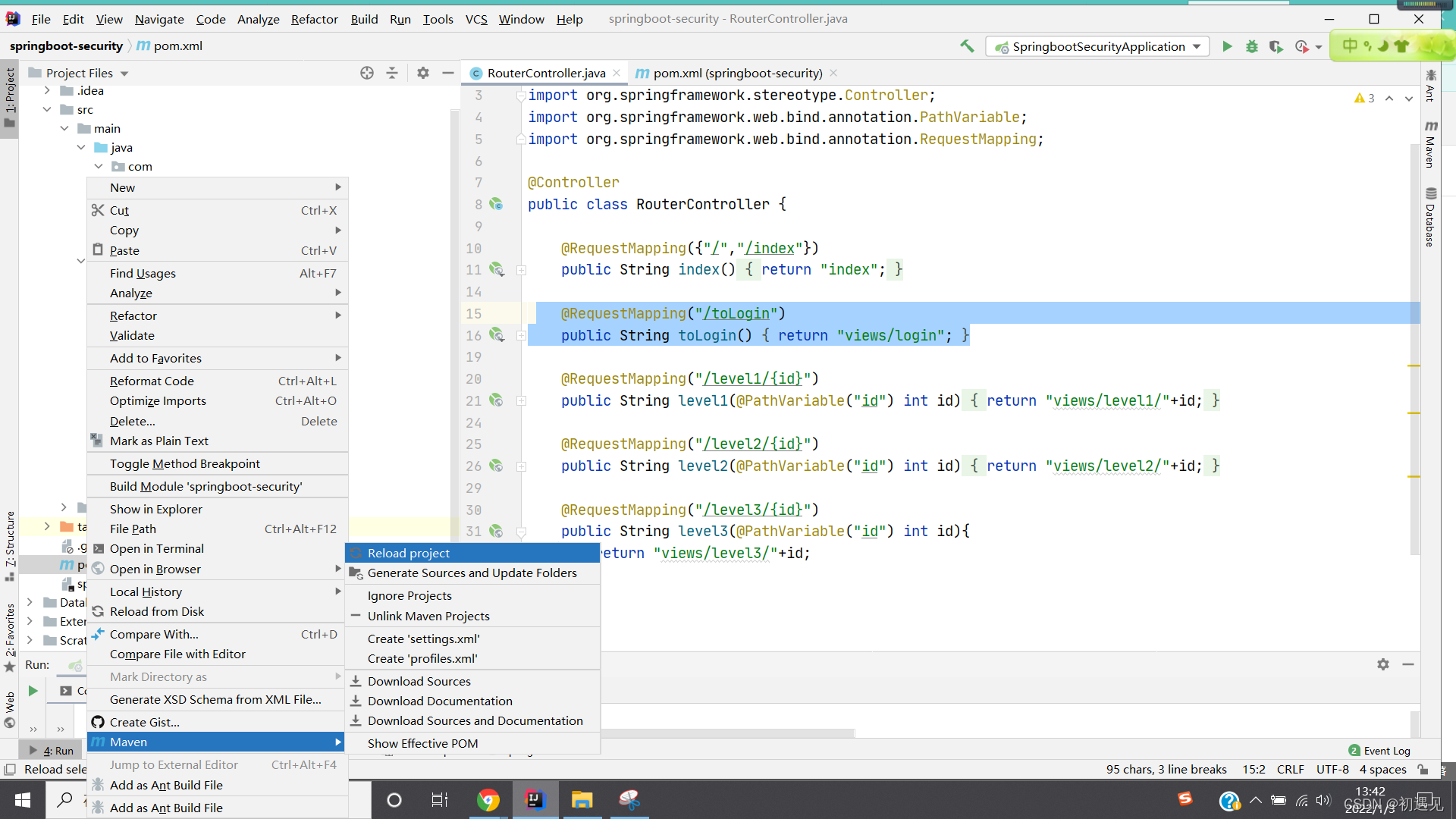Go to next highlighted error arrow
Image resolution: width=1456 pixels, height=819 pixels.
(1409, 99)
